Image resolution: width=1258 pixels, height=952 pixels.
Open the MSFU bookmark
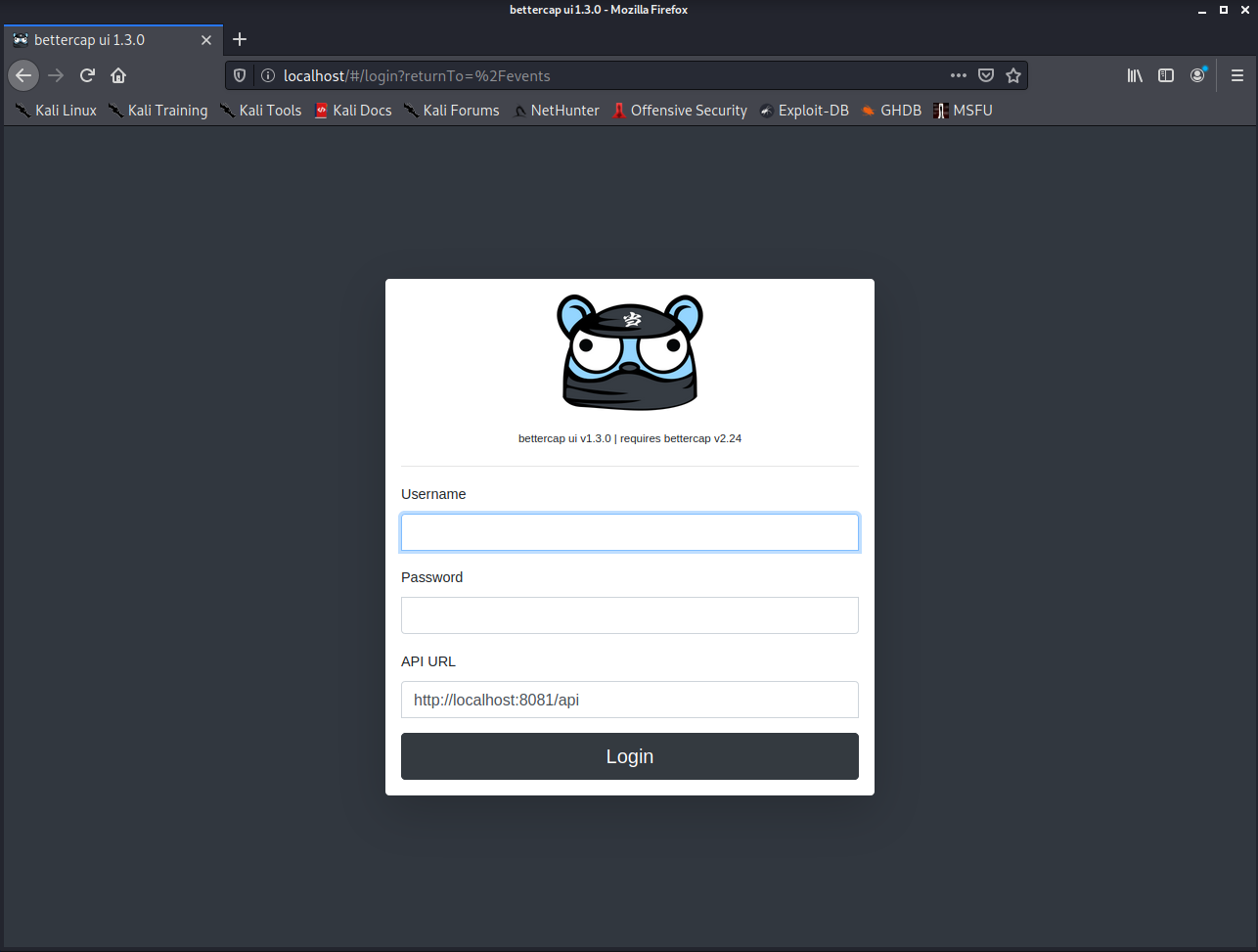tap(963, 111)
